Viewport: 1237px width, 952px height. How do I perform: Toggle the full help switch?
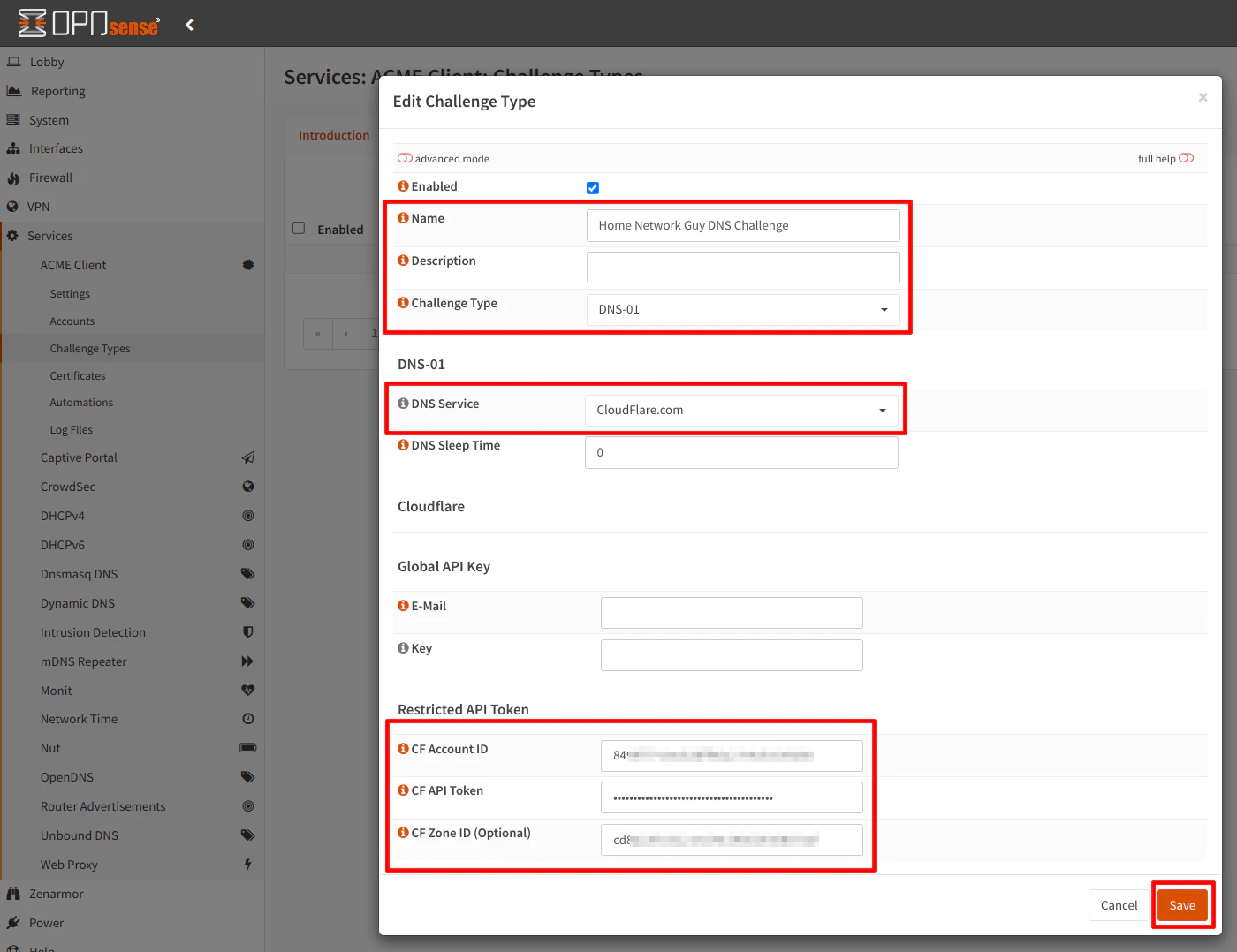1186,158
